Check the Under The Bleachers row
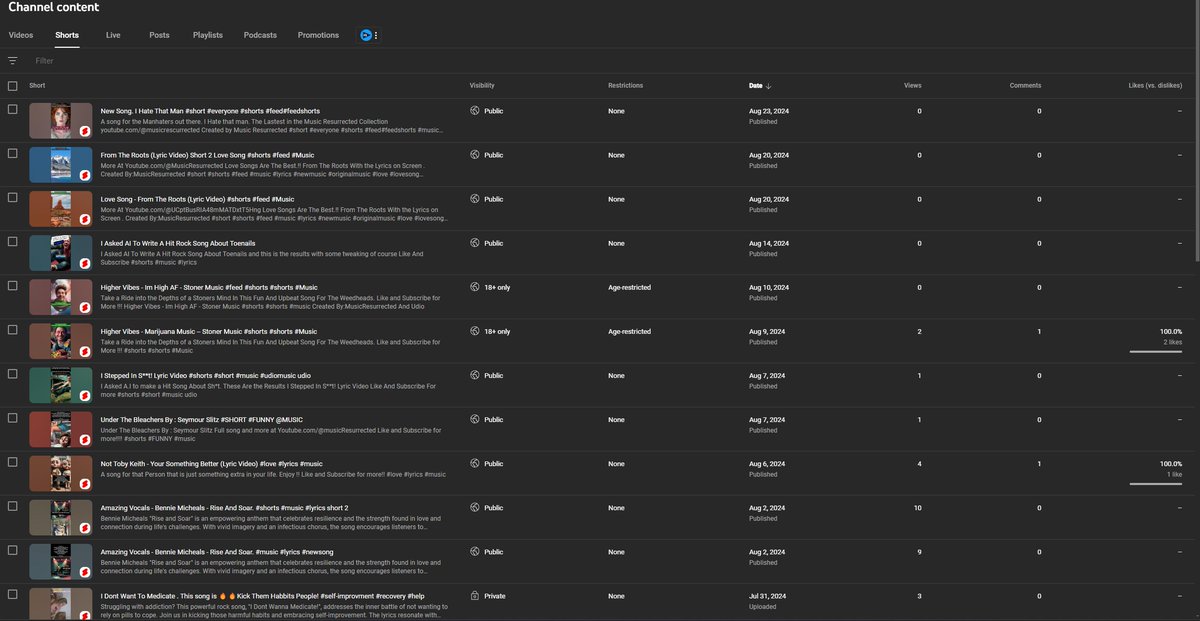Viewport: 1200px width, 621px height. [12, 417]
